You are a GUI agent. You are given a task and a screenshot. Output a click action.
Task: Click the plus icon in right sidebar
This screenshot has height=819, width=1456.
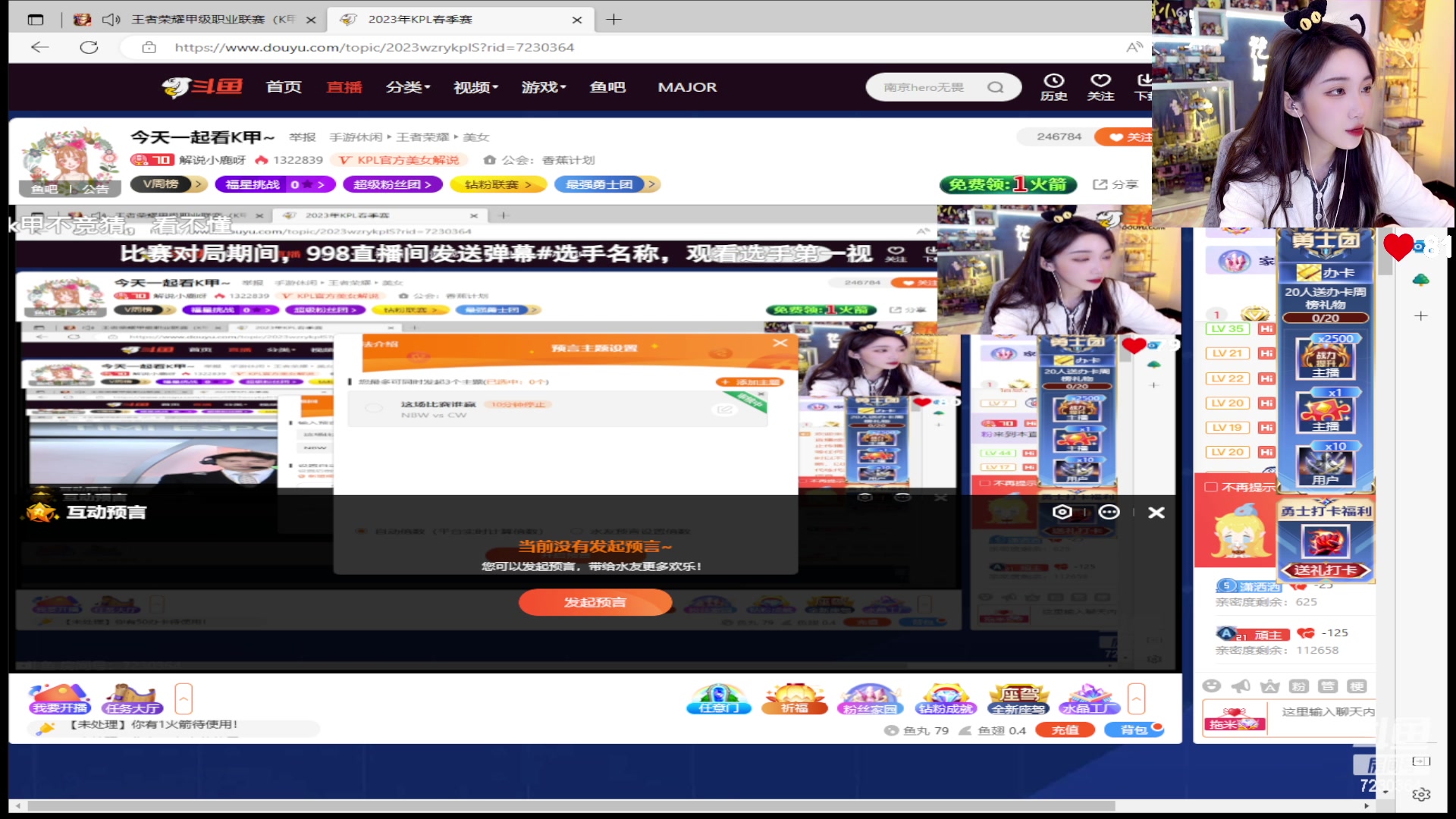coord(1421,315)
